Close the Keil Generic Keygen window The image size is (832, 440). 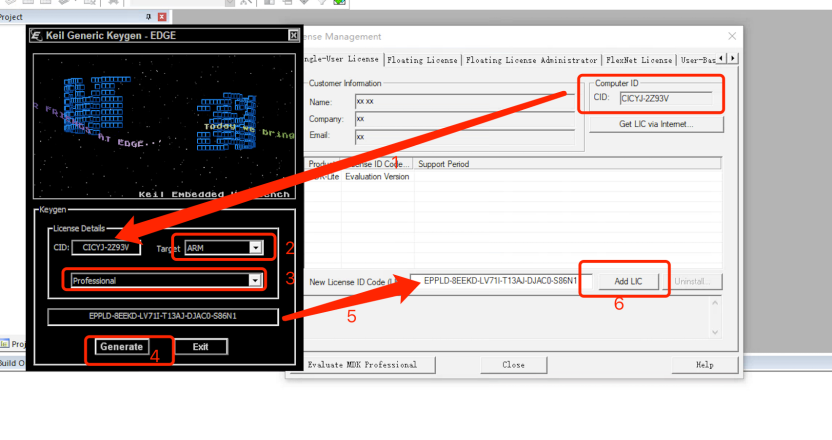(x=293, y=36)
